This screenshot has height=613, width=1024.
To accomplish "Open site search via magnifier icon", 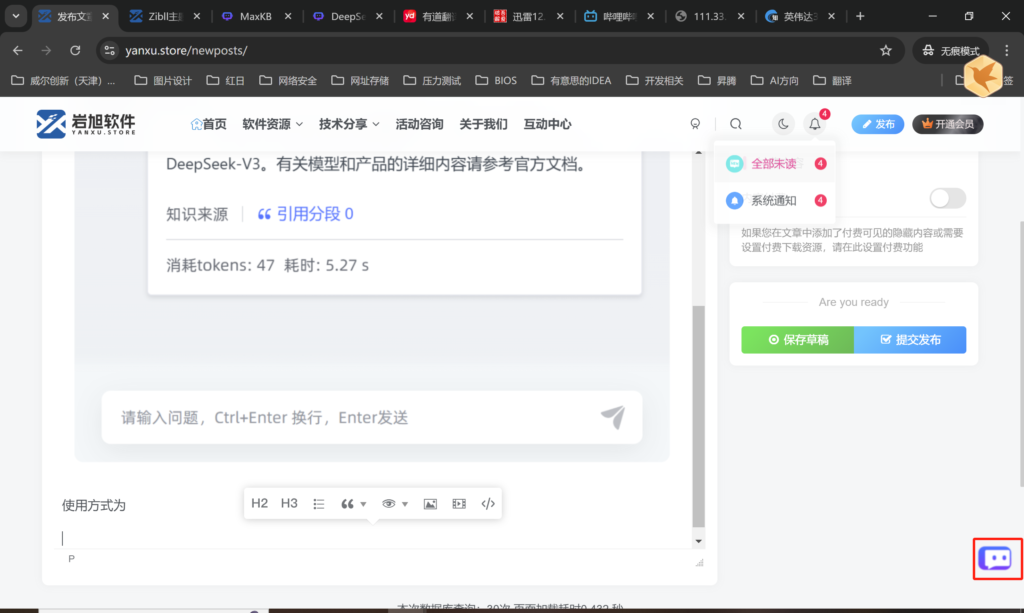I will click(x=736, y=124).
